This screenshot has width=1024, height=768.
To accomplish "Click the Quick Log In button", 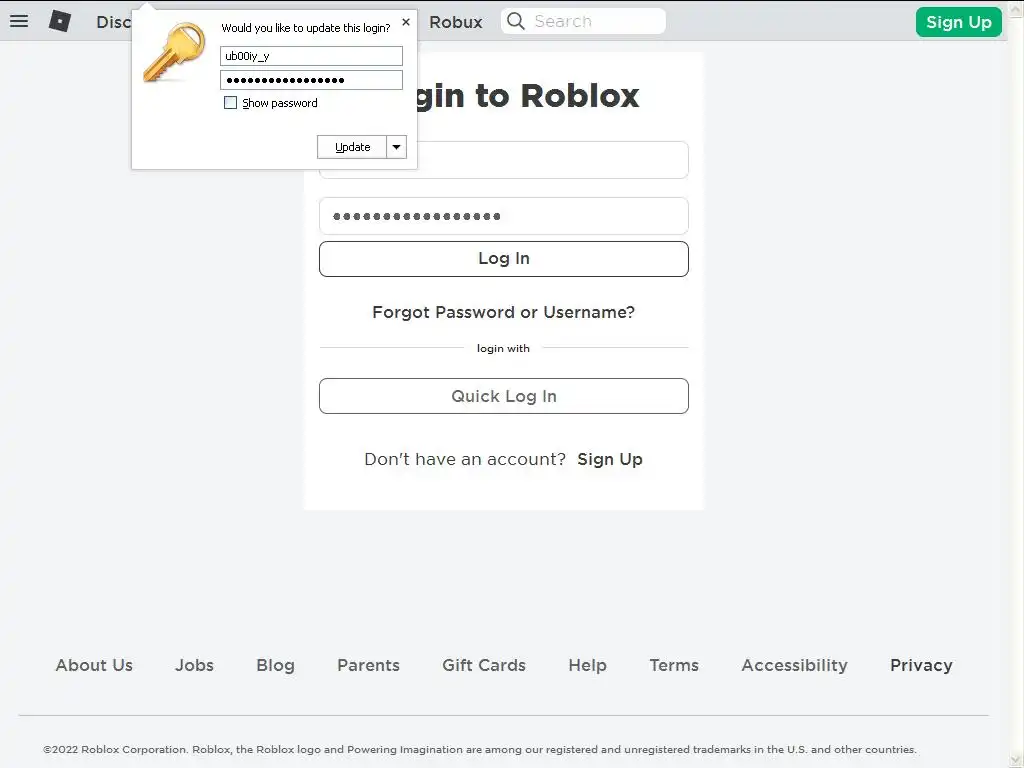I will coord(504,396).
